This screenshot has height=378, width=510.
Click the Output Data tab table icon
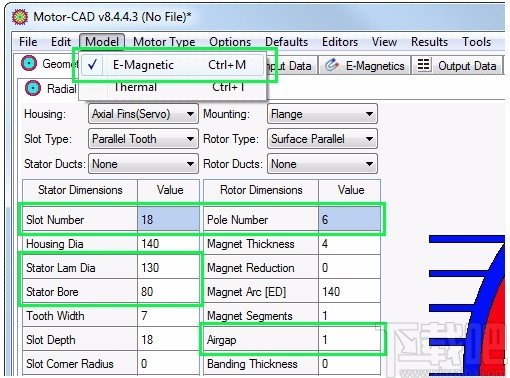[424, 64]
